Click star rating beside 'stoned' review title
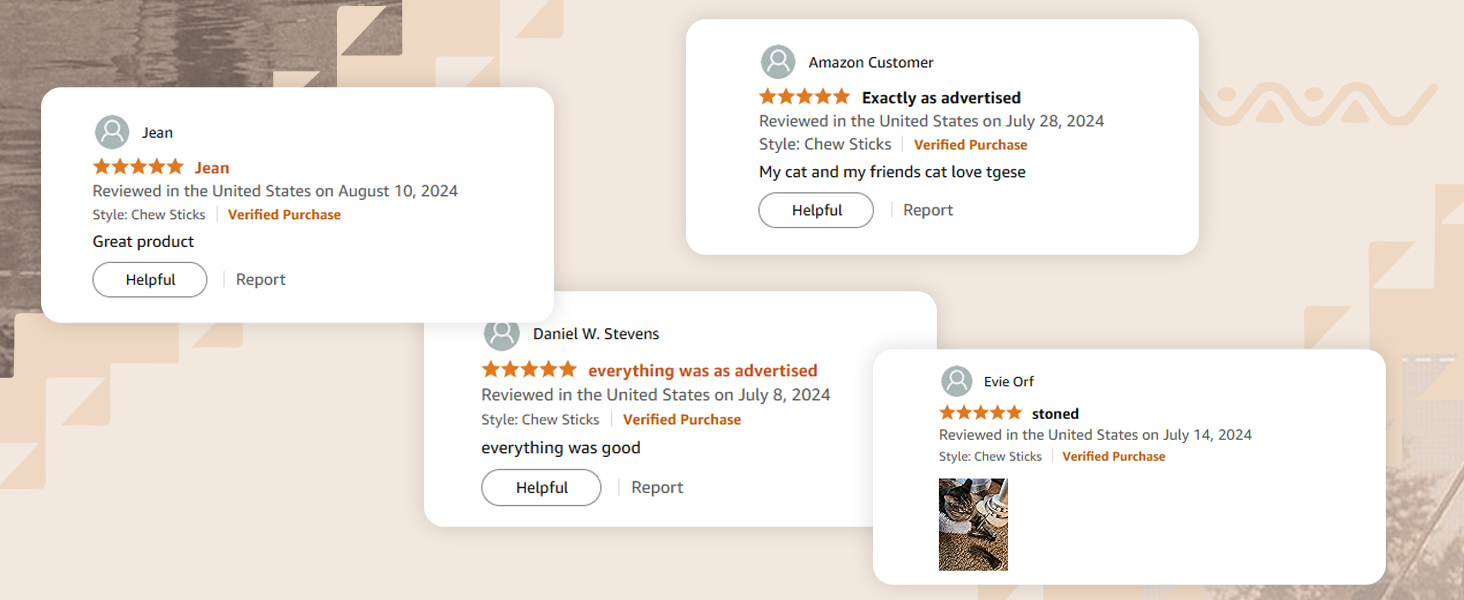Viewport: 1464px width, 600px height. pyautogui.click(x=980, y=413)
